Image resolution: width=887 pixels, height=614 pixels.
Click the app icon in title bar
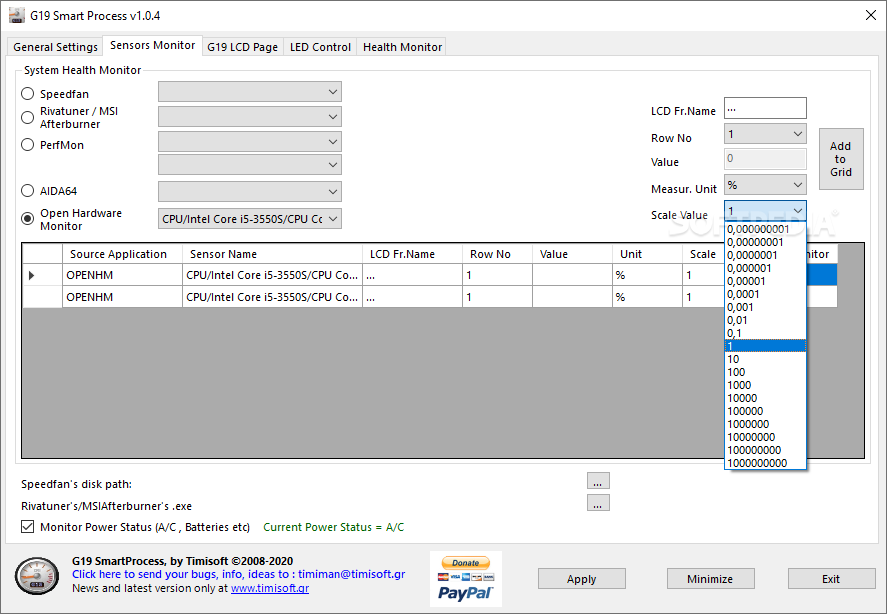(17, 15)
